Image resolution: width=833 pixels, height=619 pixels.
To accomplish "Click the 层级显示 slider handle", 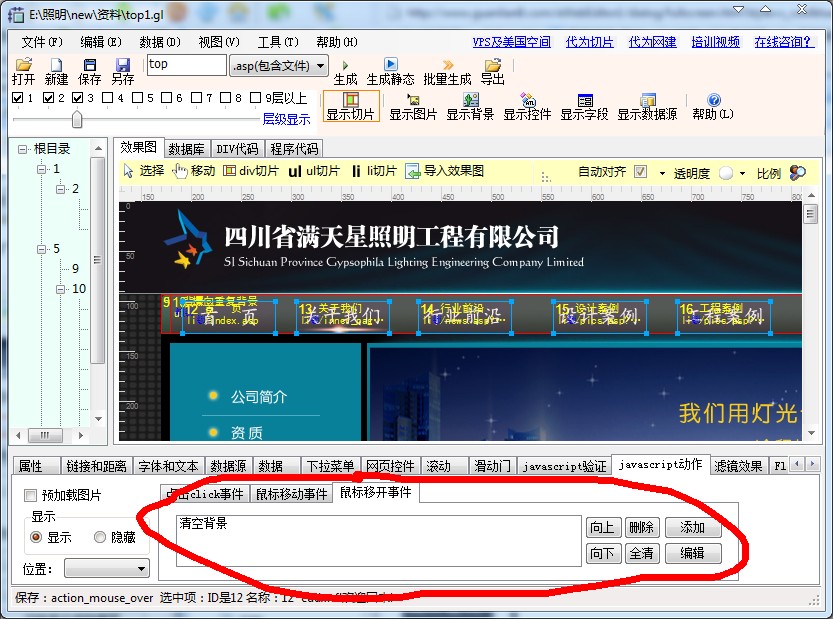I will [x=77, y=119].
